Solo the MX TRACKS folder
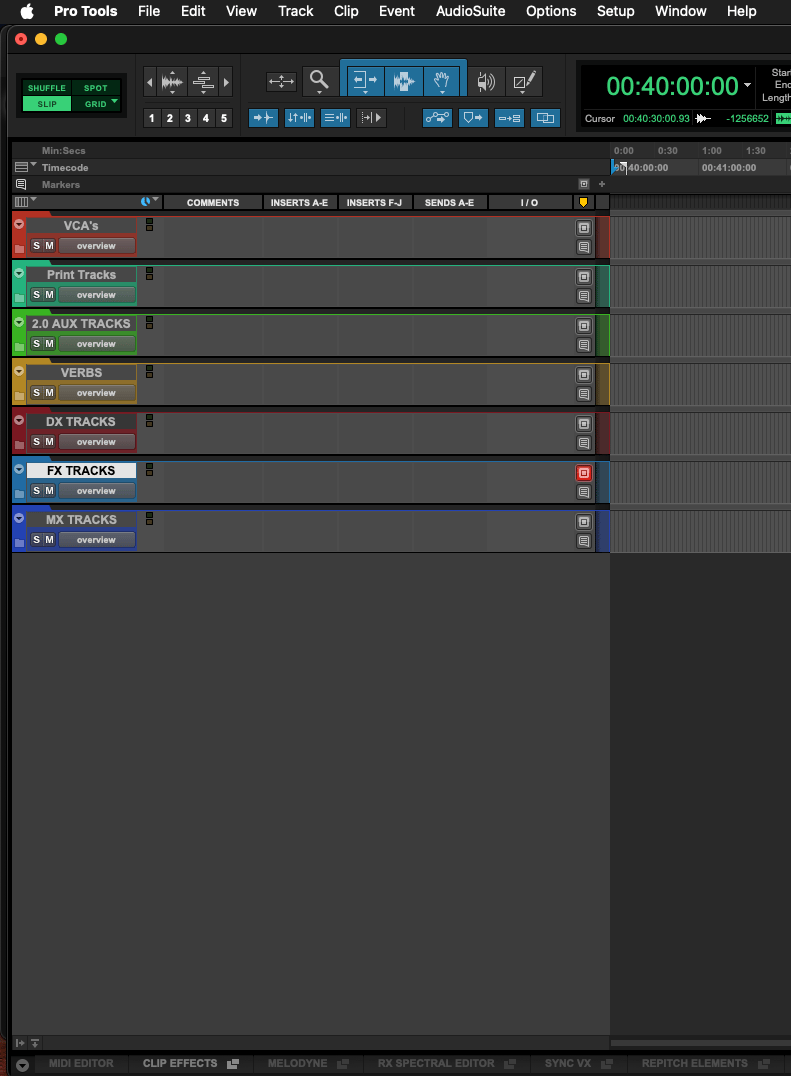The width and height of the screenshot is (791, 1076). click(36, 539)
